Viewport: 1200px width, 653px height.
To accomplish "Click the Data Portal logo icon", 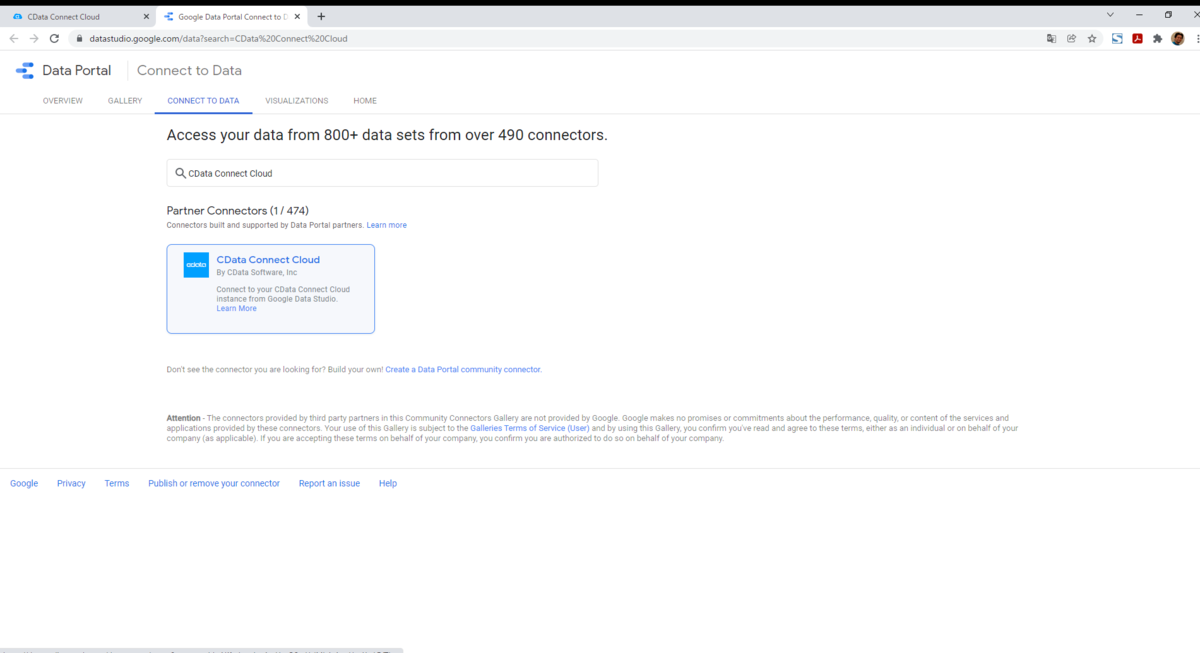I will click(x=25, y=70).
